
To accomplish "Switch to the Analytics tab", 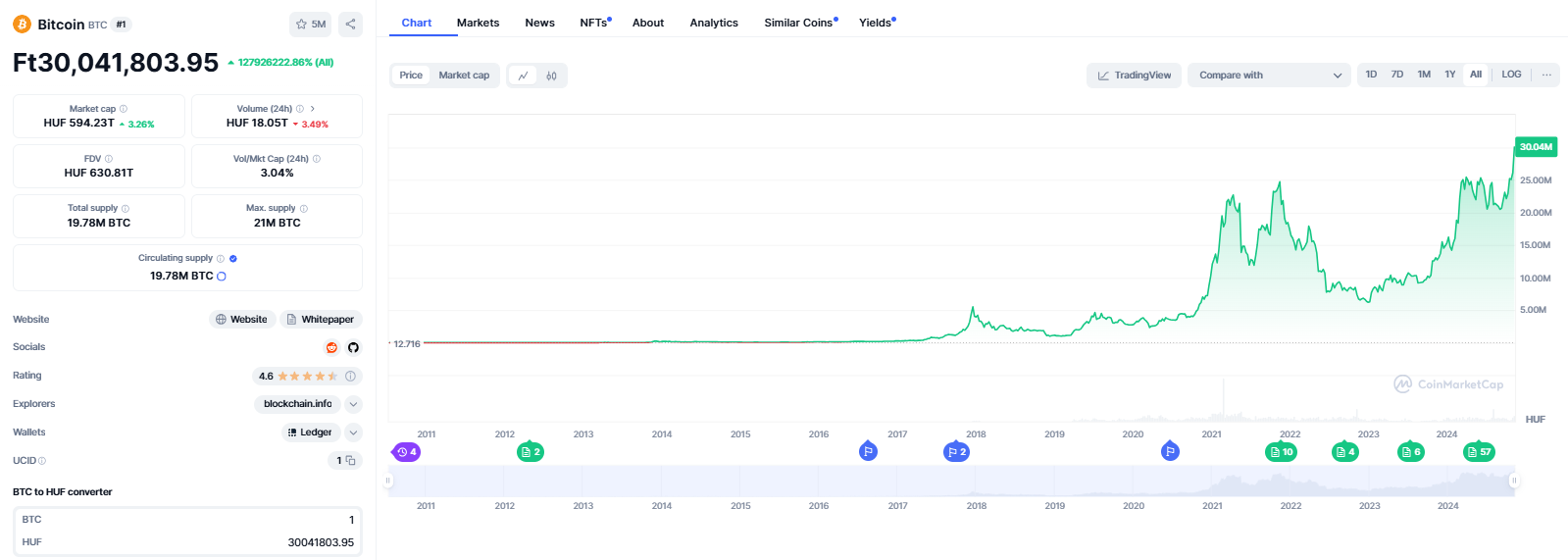I will coord(714,23).
